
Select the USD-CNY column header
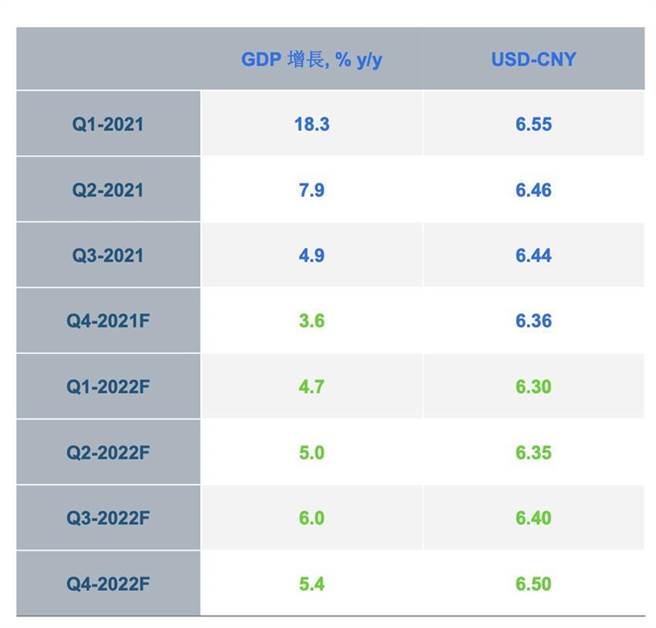coord(533,59)
